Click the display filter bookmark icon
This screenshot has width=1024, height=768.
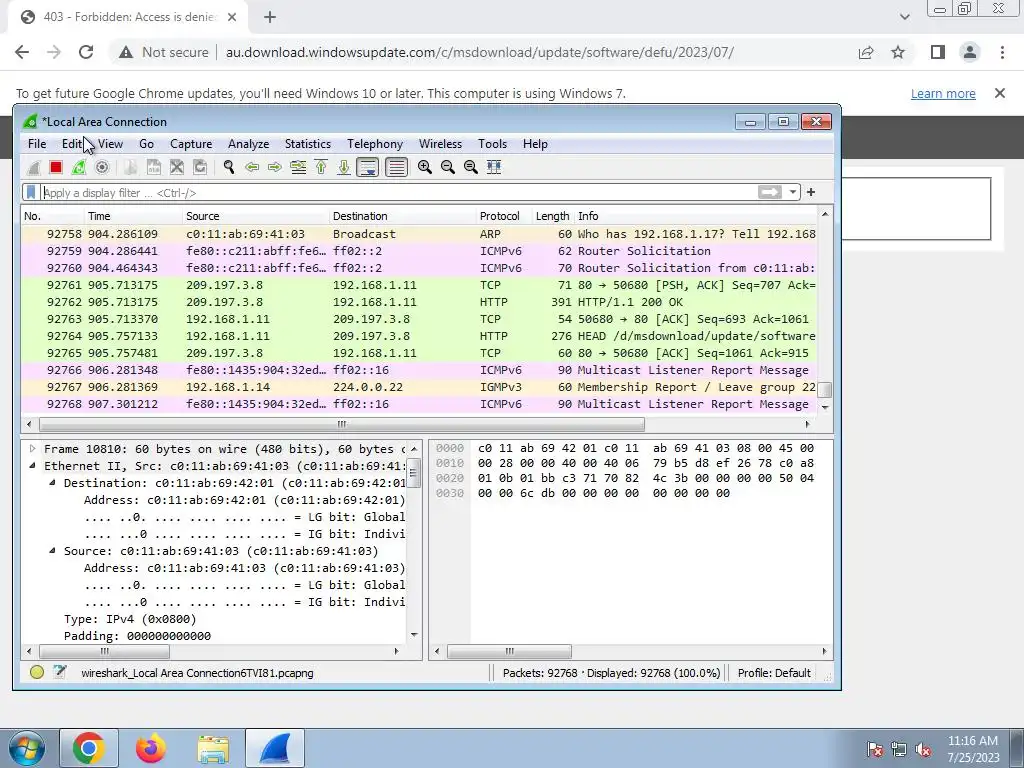(x=31, y=192)
